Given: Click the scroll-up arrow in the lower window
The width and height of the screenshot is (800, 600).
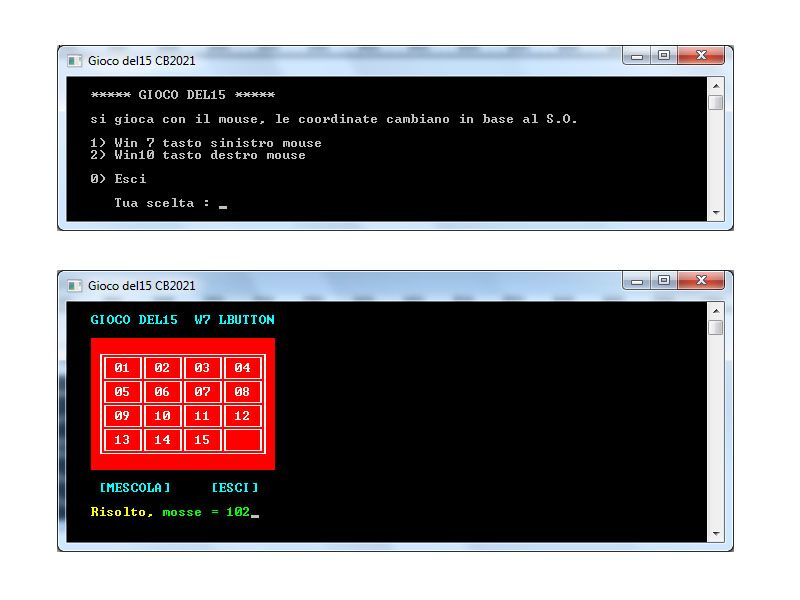Looking at the screenshot, I should [x=716, y=311].
